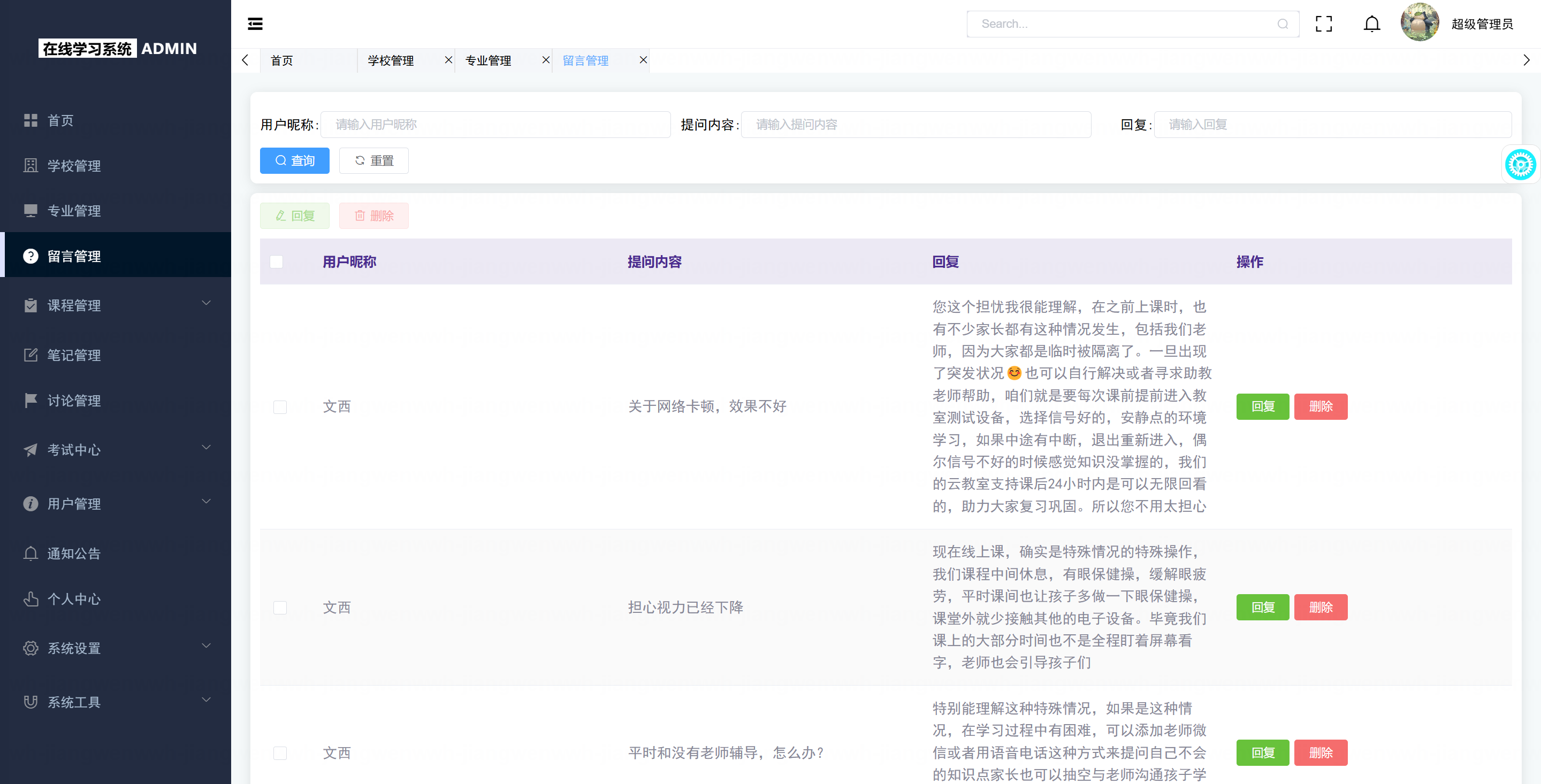Delete the 担心视力已经下降 message row

tap(1320, 607)
